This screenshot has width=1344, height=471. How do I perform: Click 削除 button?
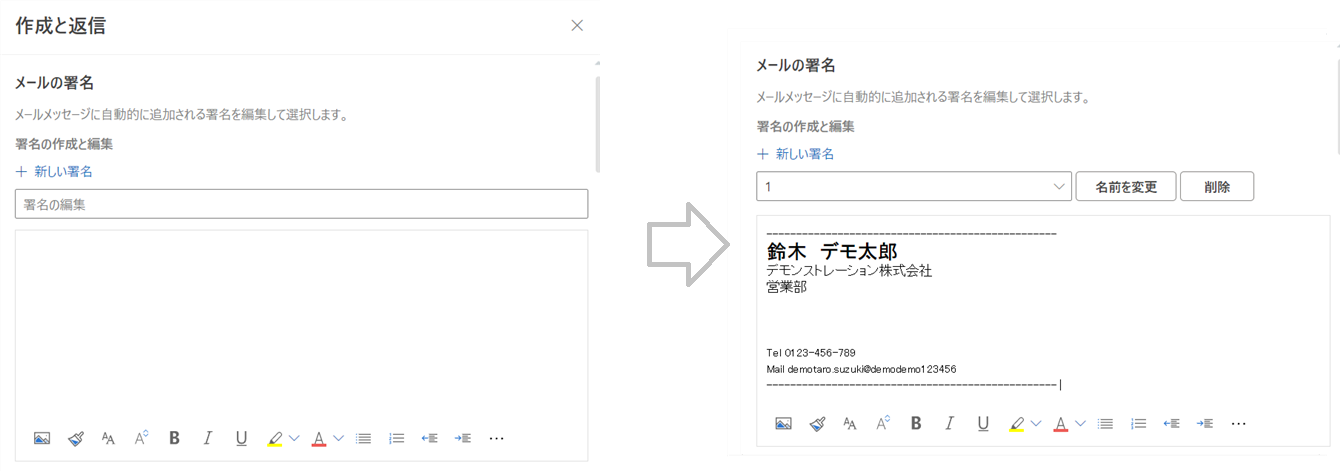1217,186
